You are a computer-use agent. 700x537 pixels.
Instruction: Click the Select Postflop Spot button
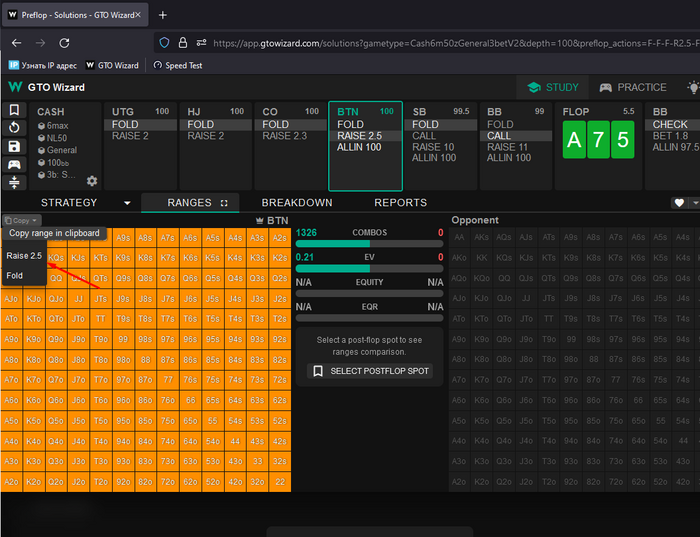(370, 371)
